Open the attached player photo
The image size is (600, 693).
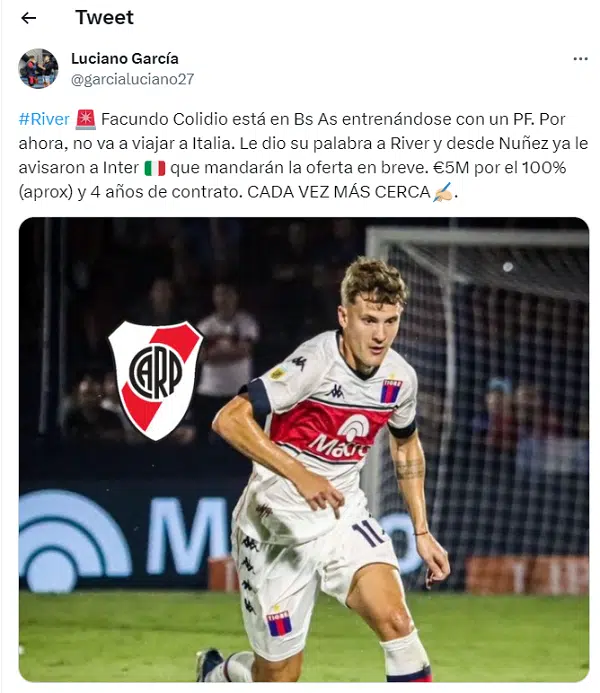[304, 449]
